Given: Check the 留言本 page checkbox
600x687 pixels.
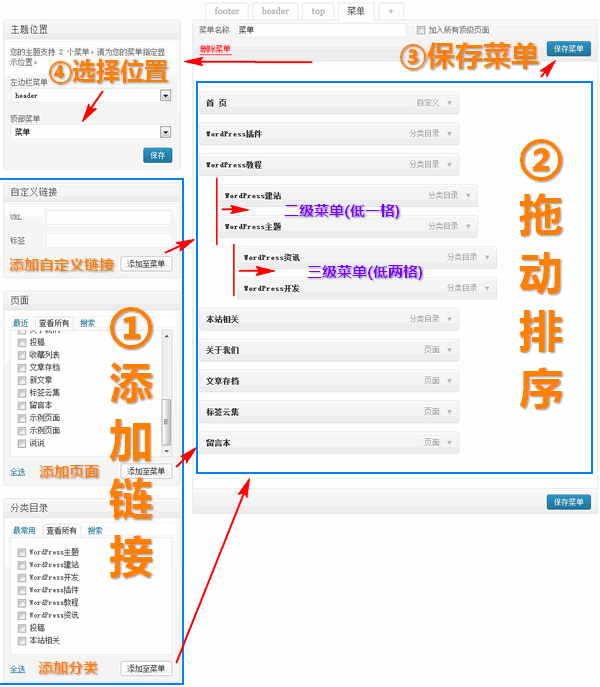Looking at the screenshot, I should (x=21, y=406).
